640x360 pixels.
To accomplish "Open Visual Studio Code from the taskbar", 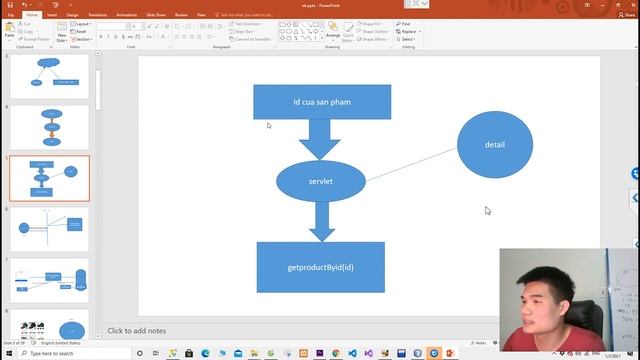I will point(352,353).
